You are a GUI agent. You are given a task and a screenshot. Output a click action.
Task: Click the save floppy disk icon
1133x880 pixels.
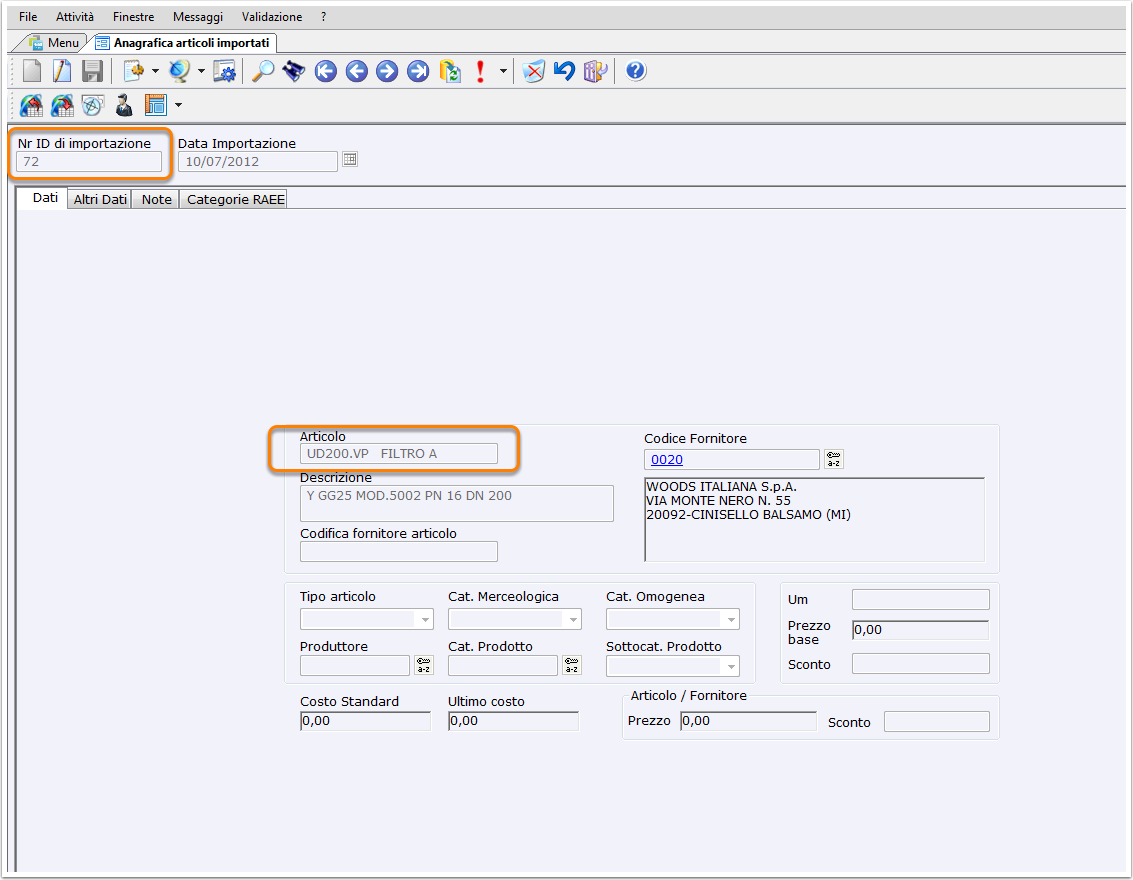[92, 71]
